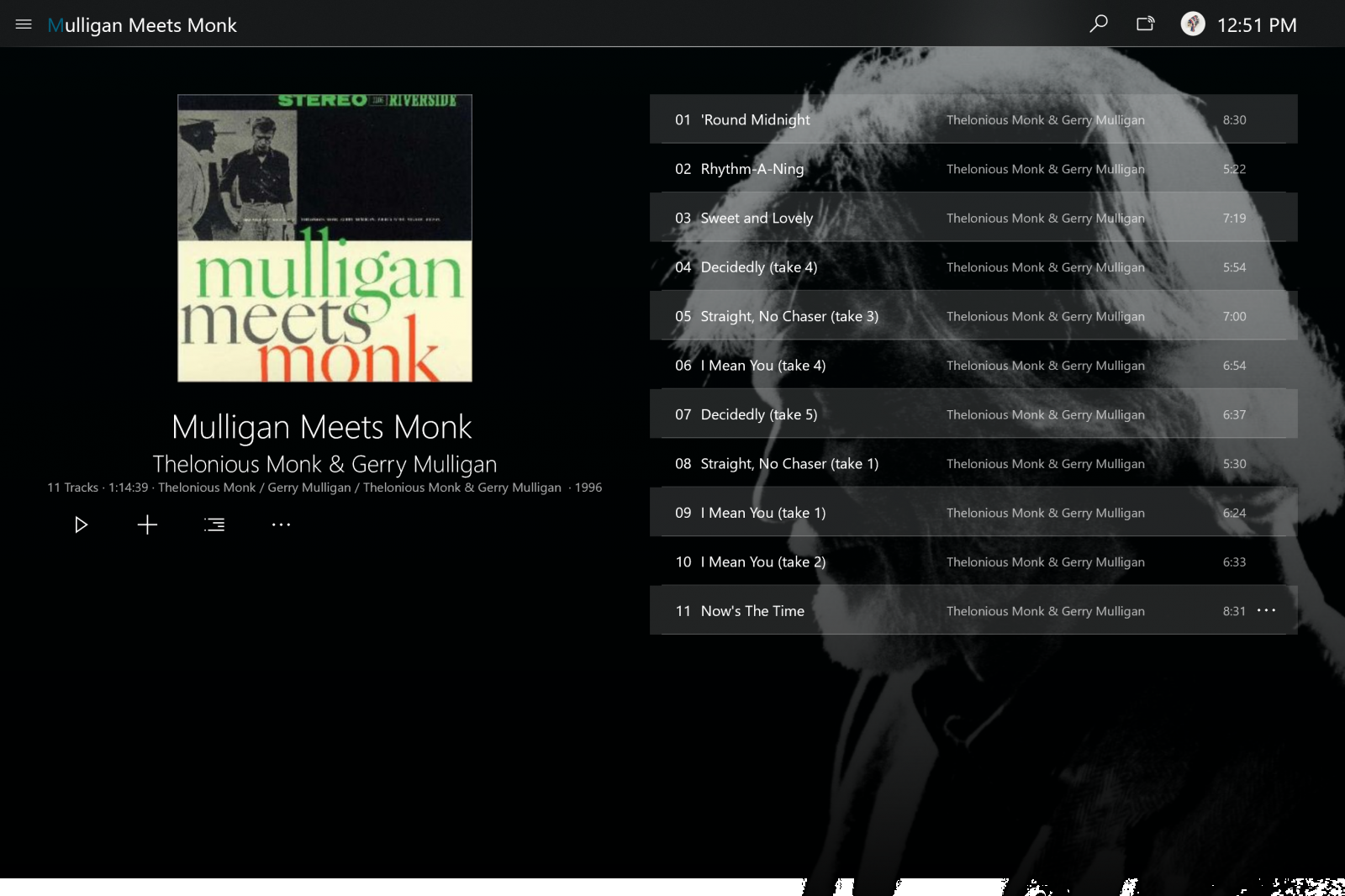Click the Mulligan Meets Monk album cover
Viewport: 1345px width, 896px height.
[324, 238]
